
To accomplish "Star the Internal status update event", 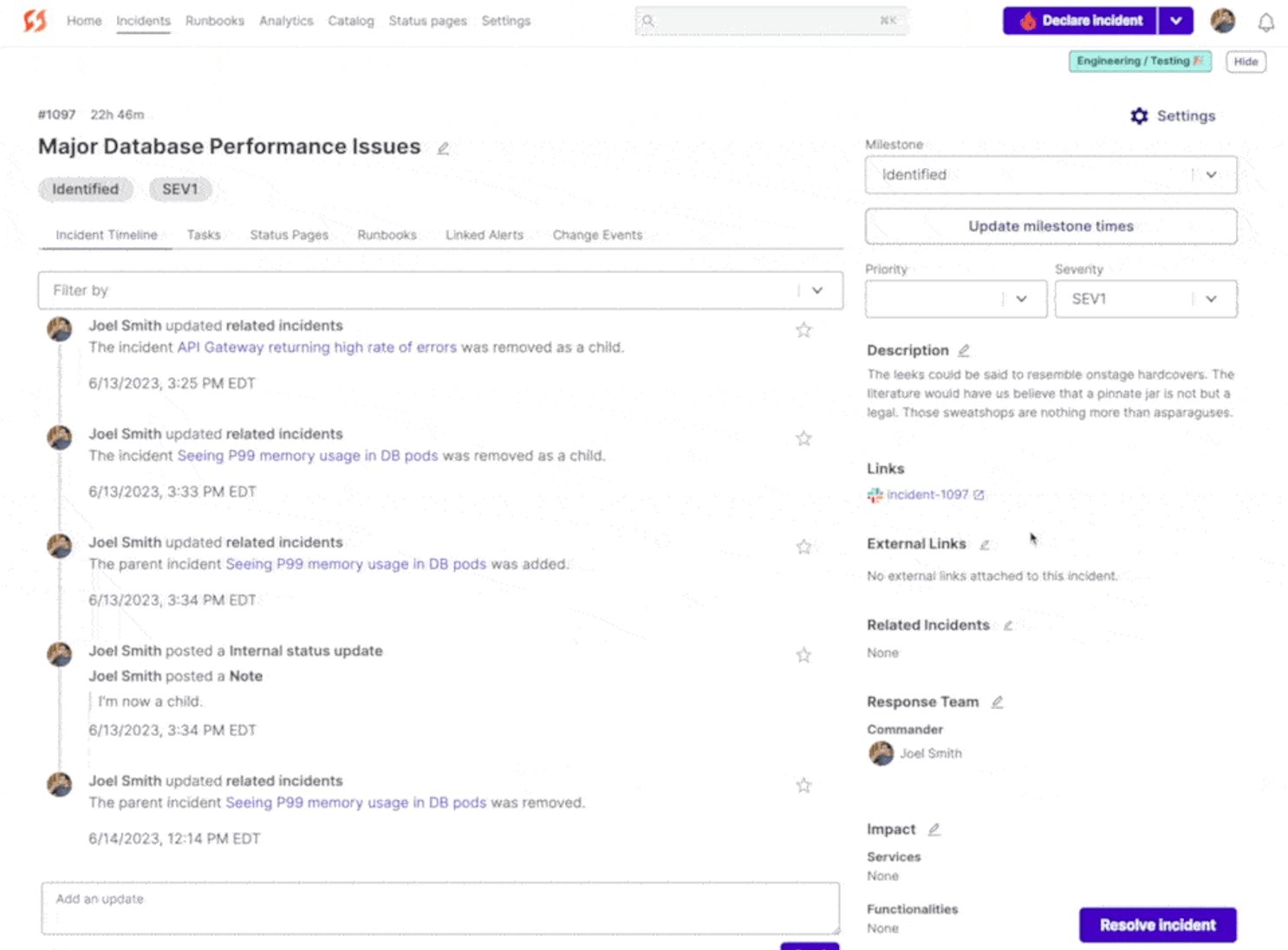I will point(803,654).
